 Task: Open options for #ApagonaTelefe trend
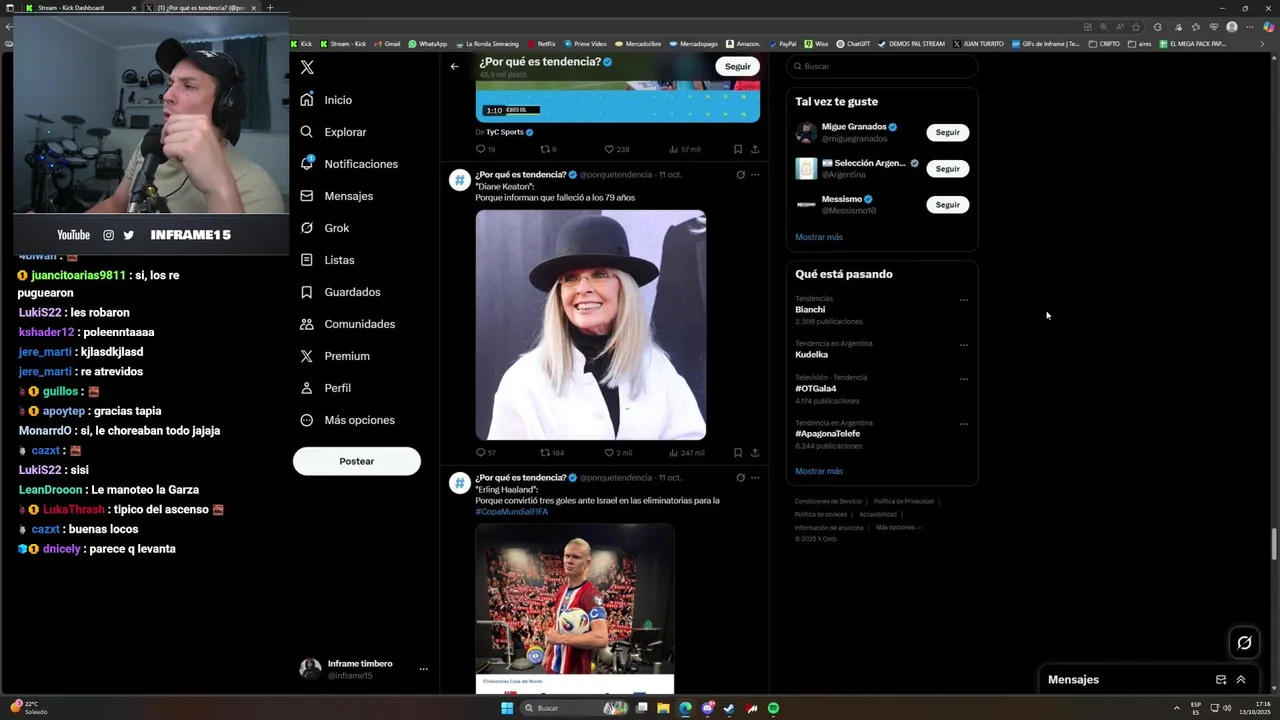pos(964,424)
